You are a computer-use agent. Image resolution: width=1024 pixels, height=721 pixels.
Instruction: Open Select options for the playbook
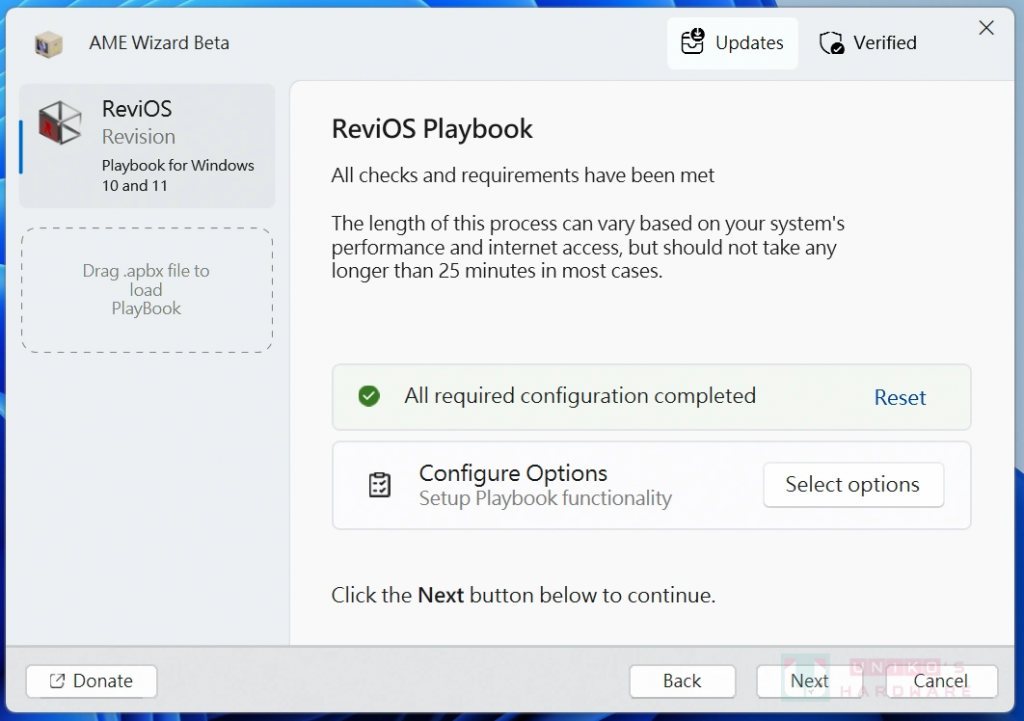pyautogui.click(x=853, y=485)
